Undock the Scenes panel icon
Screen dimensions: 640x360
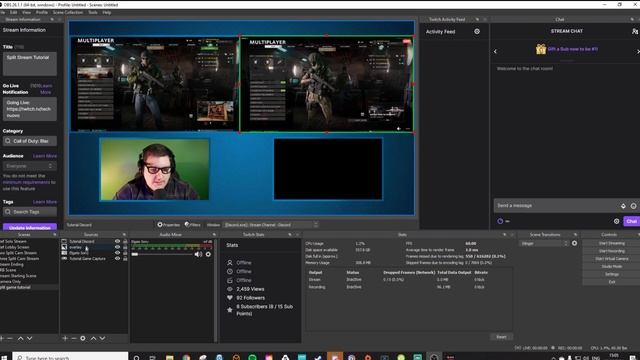click(x=55, y=235)
